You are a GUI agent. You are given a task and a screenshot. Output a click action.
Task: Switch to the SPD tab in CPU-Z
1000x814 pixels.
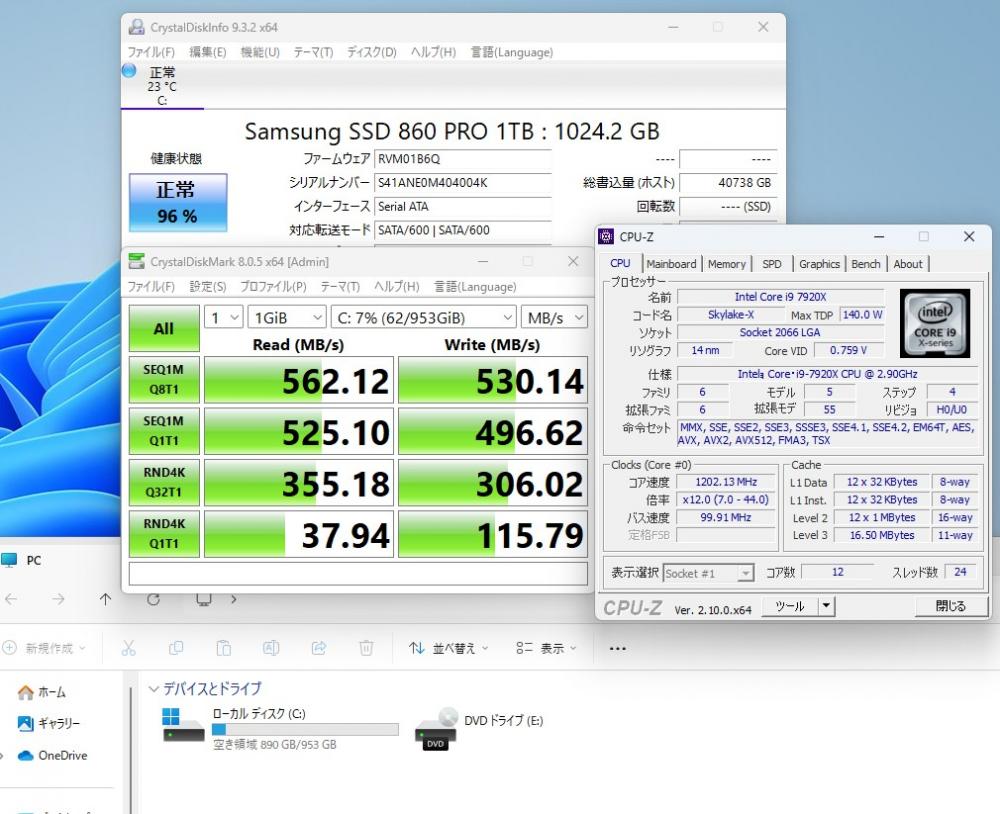(x=772, y=264)
